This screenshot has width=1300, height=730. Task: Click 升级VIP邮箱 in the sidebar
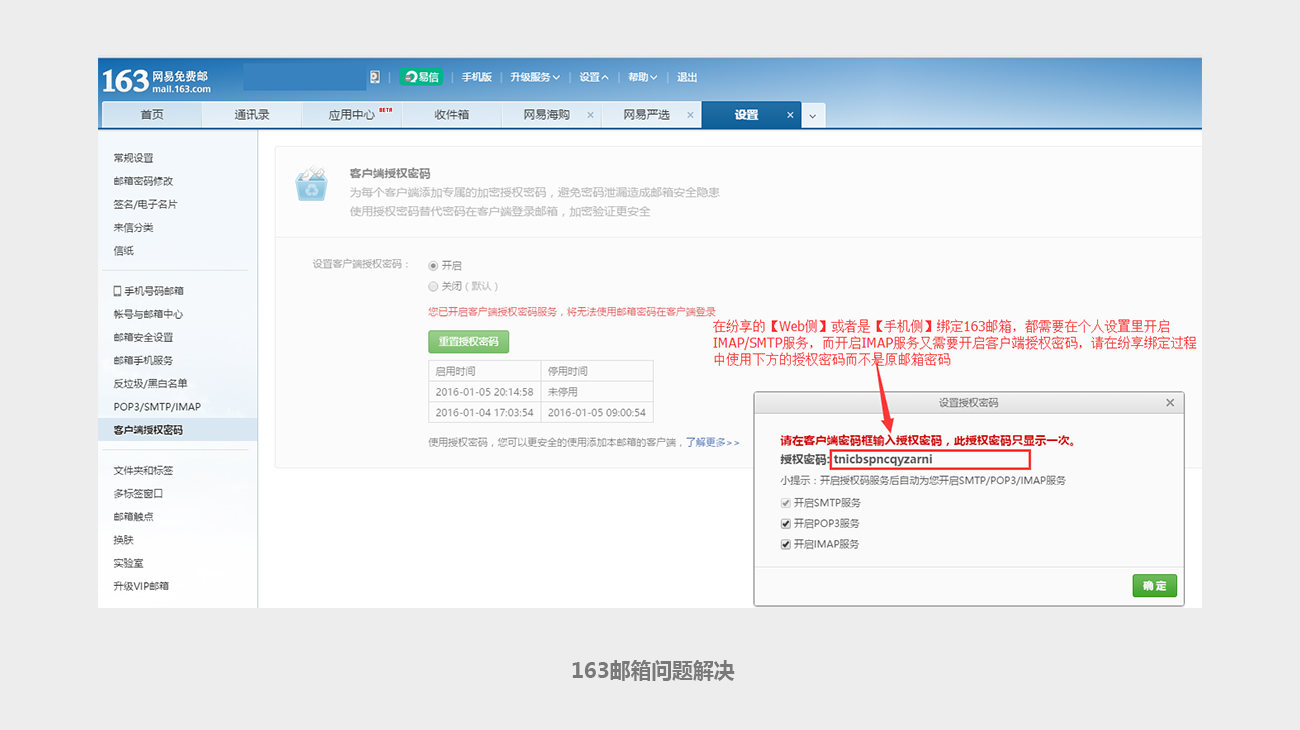pyautogui.click(x=141, y=586)
